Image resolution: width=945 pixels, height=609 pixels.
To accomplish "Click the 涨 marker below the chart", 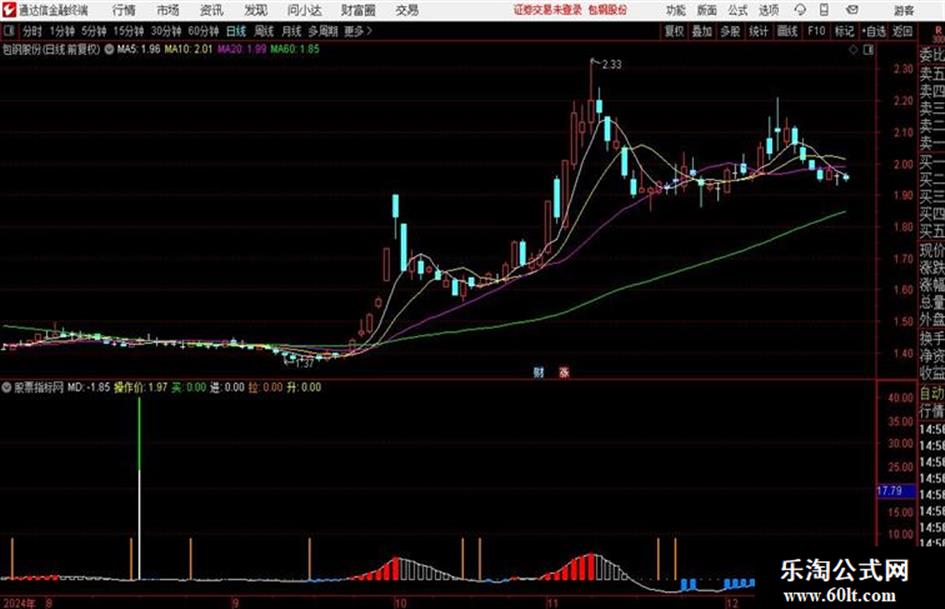I will click(564, 372).
